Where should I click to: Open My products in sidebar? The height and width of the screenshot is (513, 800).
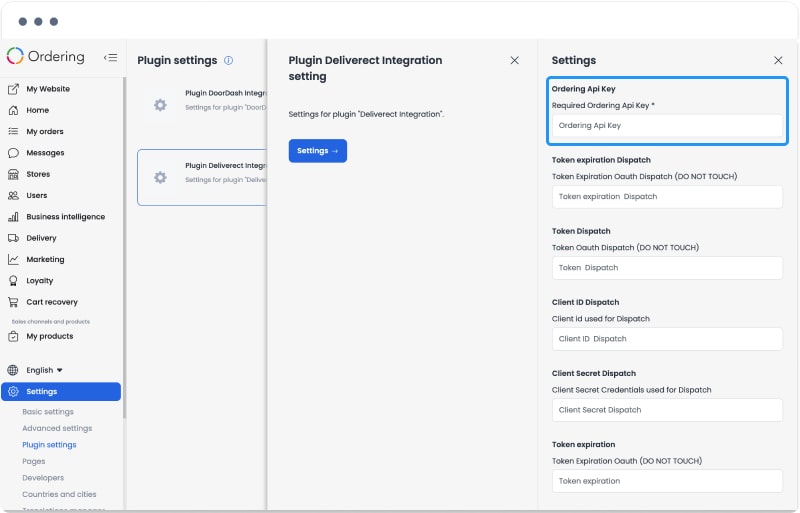click(x=50, y=336)
